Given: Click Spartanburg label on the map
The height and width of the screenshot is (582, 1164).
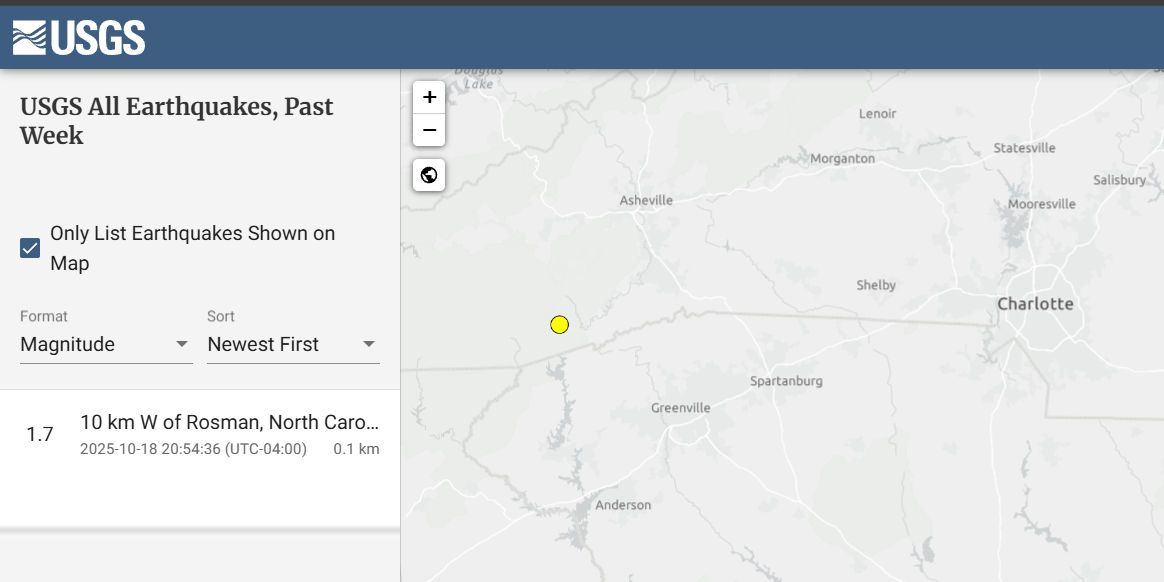Looking at the screenshot, I should tap(786, 381).
